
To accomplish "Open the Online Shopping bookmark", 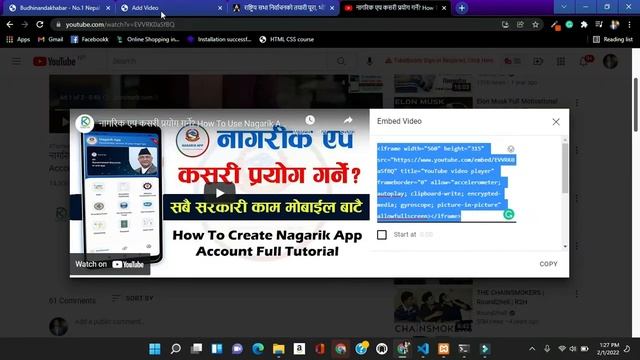I will coord(148,39).
